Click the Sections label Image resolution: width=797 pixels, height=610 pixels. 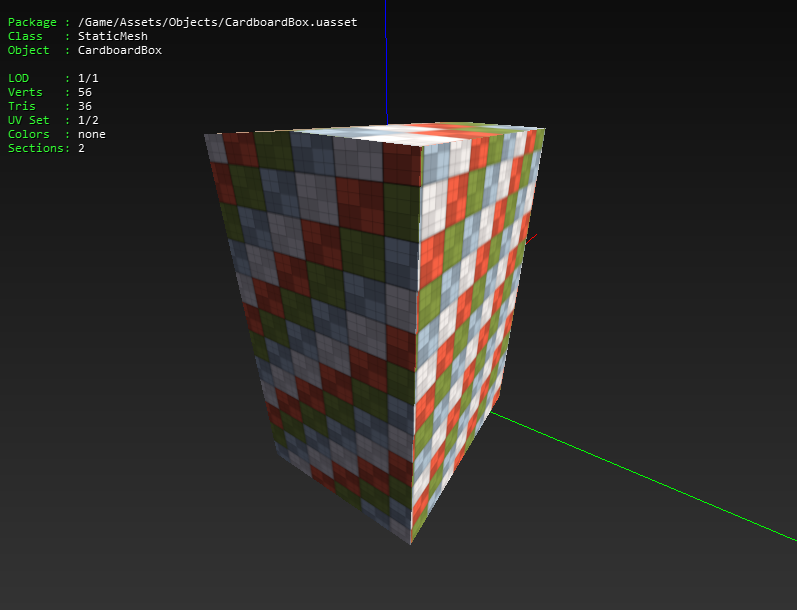point(36,148)
